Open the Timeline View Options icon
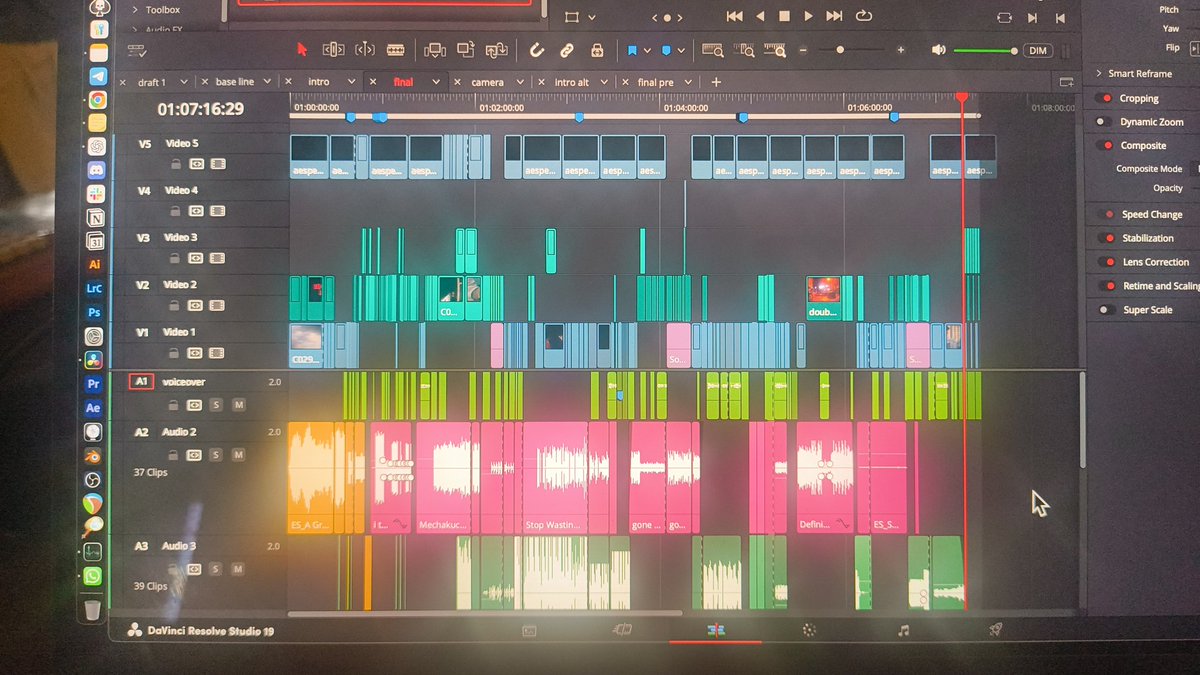 137,50
